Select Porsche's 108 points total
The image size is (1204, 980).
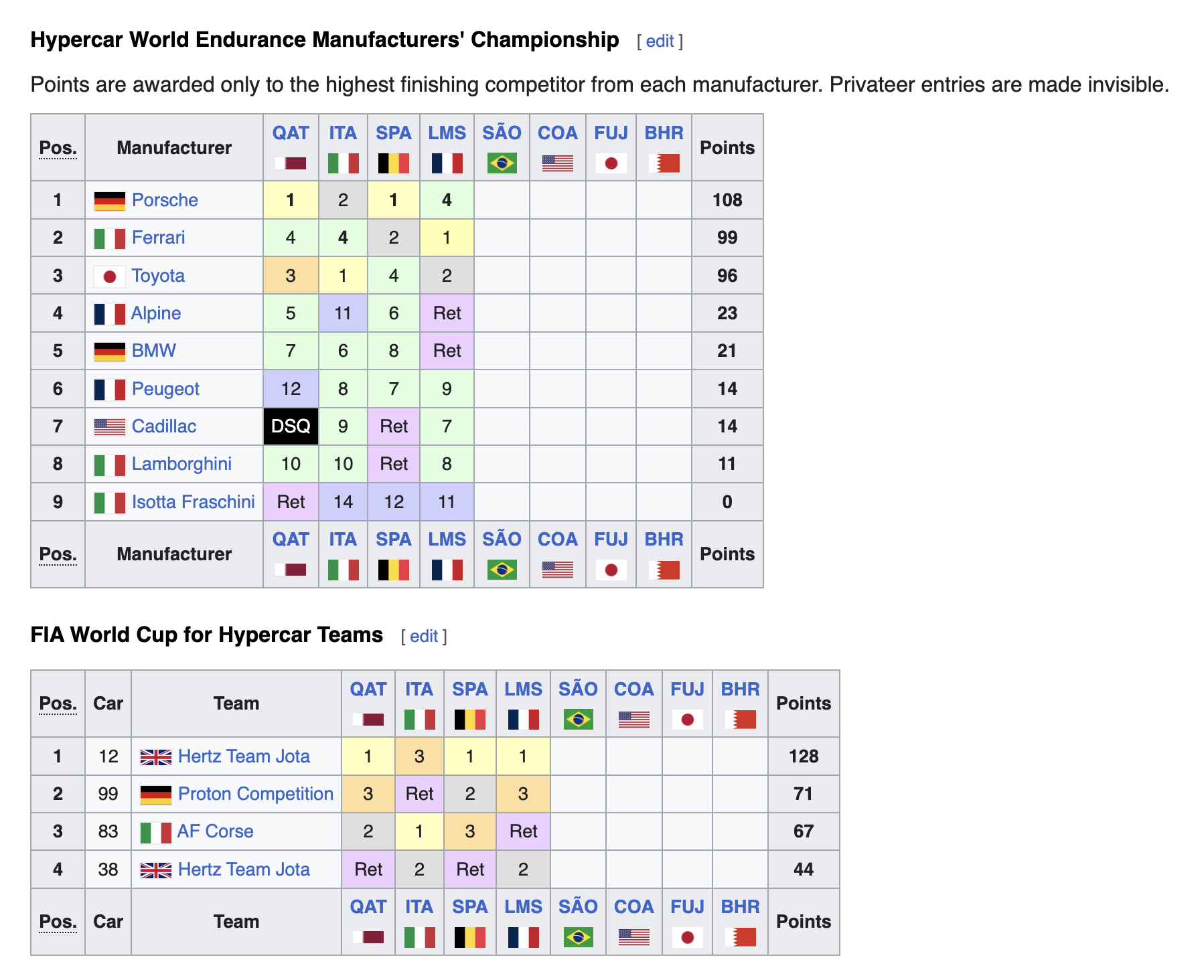tap(727, 200)
